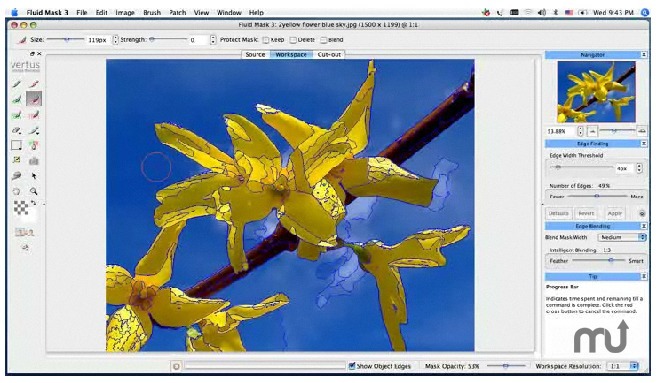Collapse the Tip panel
This screenshot has height=383, width=659.
[643, 276]
